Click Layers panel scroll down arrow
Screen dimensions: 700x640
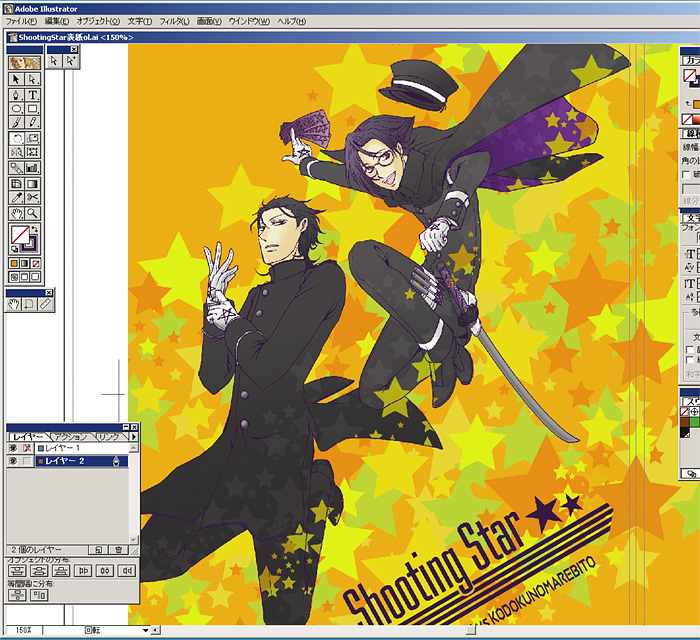tap(133, 540)
